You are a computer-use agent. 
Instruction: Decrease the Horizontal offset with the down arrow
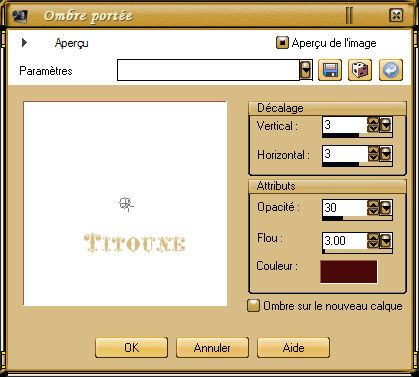373,158
